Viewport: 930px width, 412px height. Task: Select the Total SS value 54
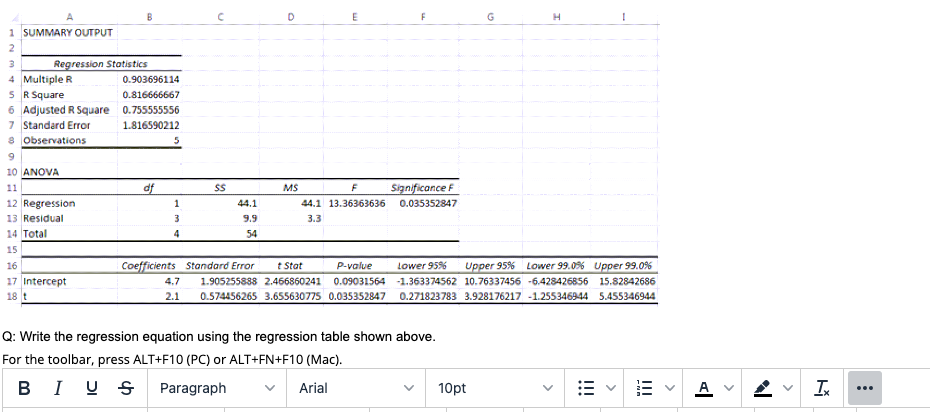251,234
